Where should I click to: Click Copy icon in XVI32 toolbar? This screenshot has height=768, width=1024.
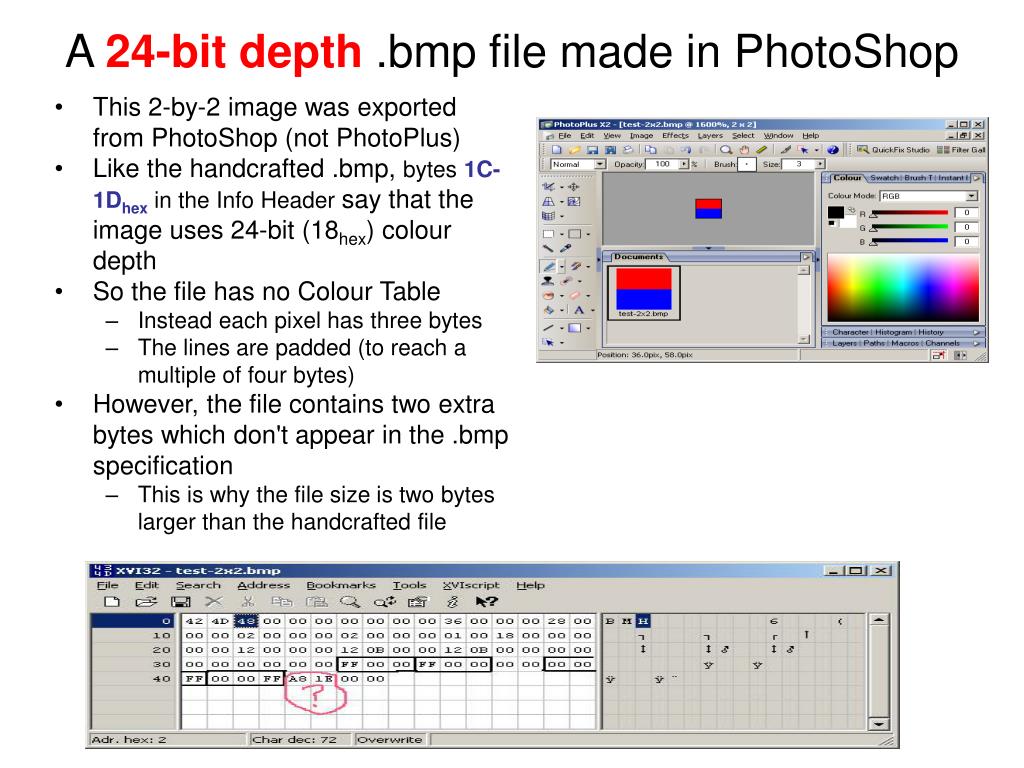pyautogui.click(x=282, y=601)
